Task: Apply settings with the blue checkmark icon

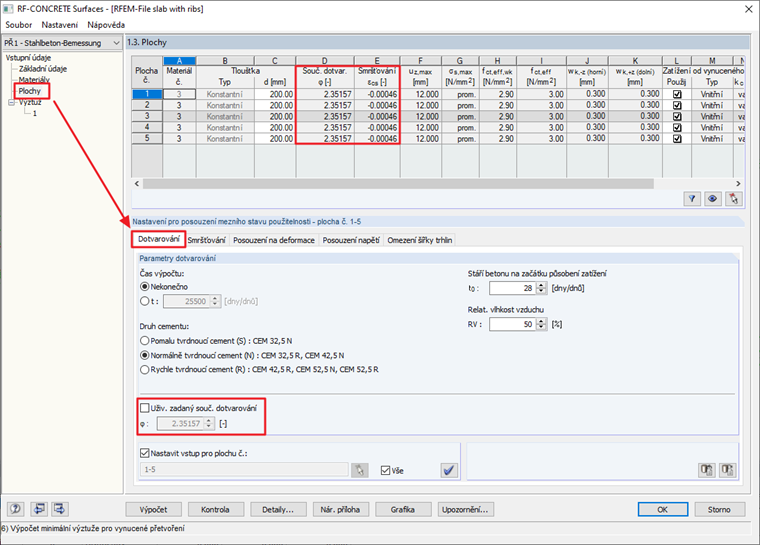Action: click(x=449, y=470)
